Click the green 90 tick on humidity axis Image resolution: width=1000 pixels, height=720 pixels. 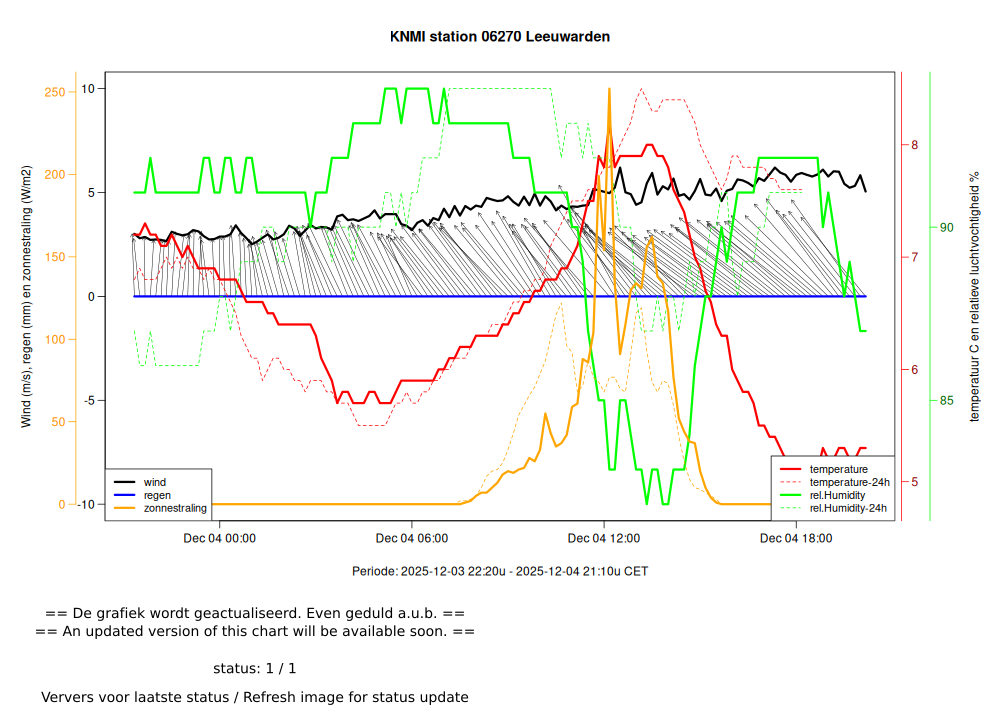[946, 228]
